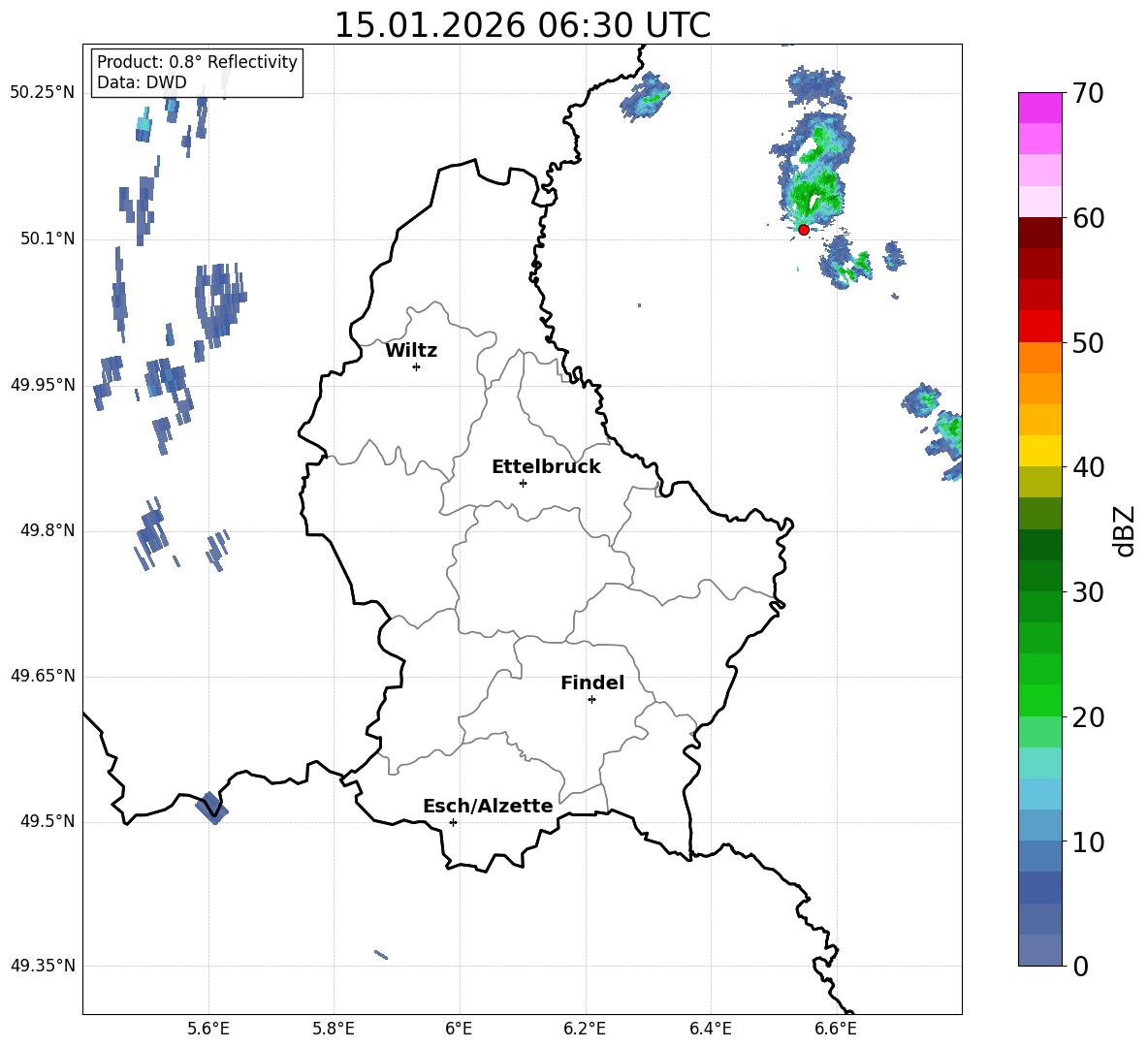The image size is (1148, 1048).
Task: Click the cross marker below Wiltz
Action: tap(417, 366)
